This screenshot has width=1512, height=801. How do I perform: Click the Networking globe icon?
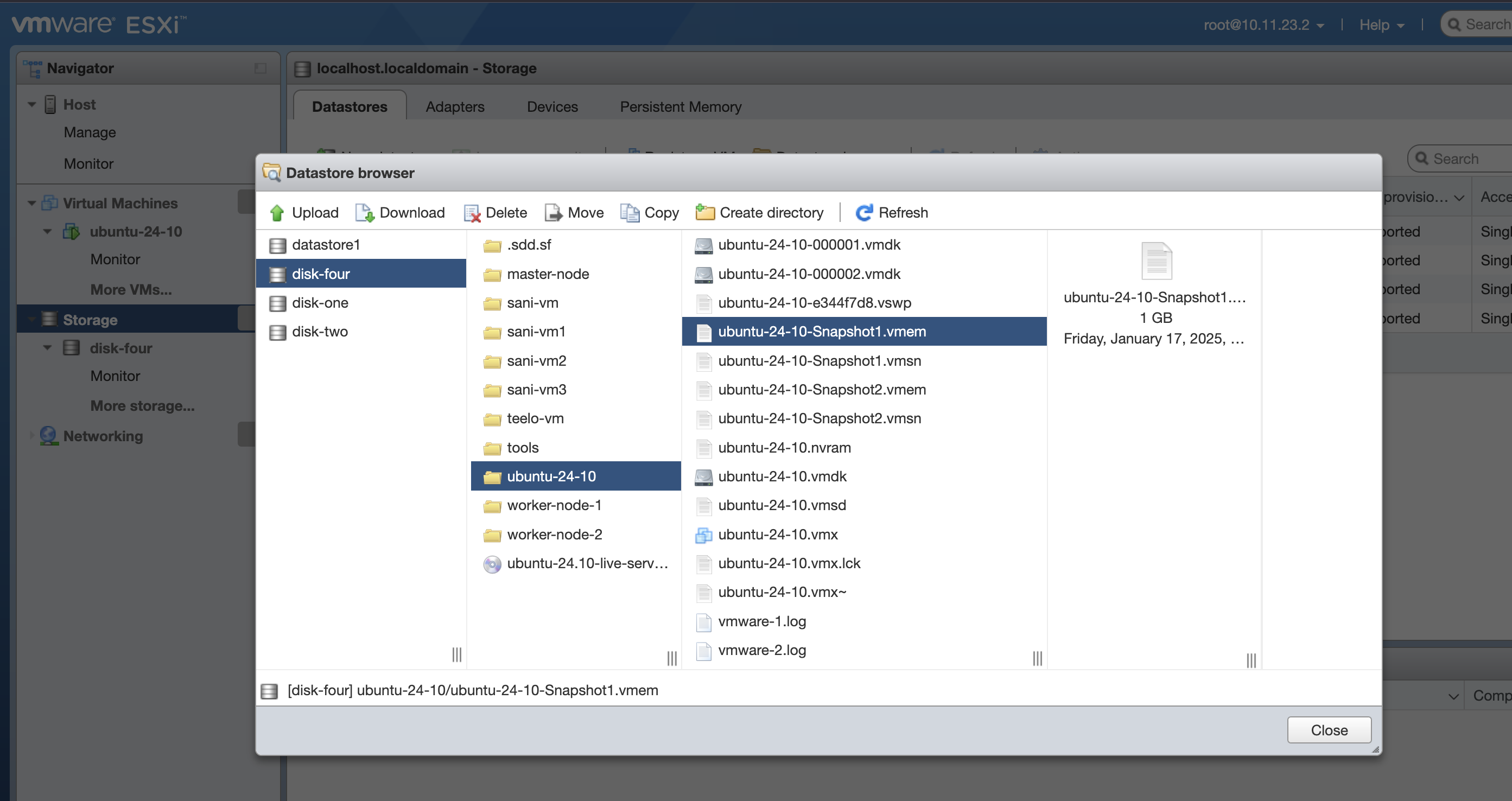tap(49, 436)
